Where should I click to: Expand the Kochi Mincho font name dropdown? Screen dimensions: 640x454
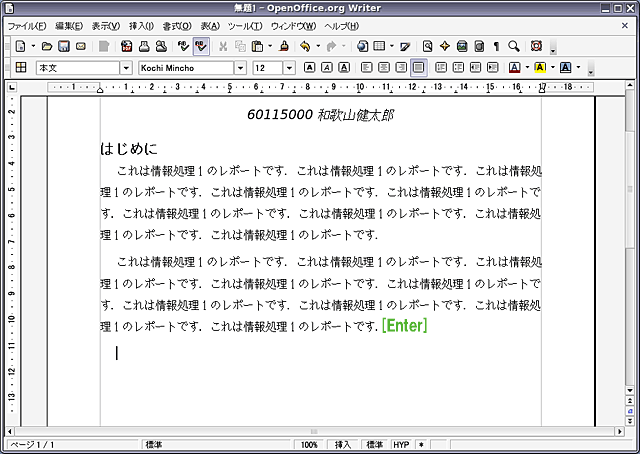pos(240,68)
